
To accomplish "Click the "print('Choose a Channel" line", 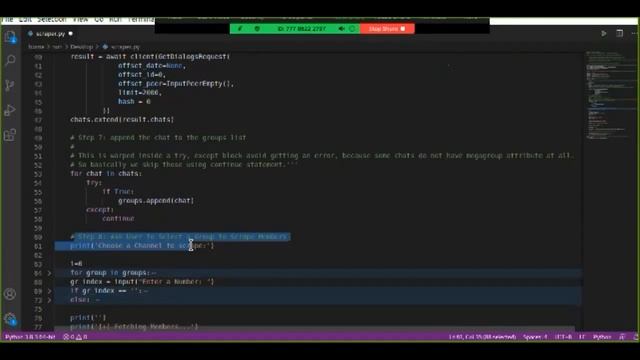I will [142, 246].
